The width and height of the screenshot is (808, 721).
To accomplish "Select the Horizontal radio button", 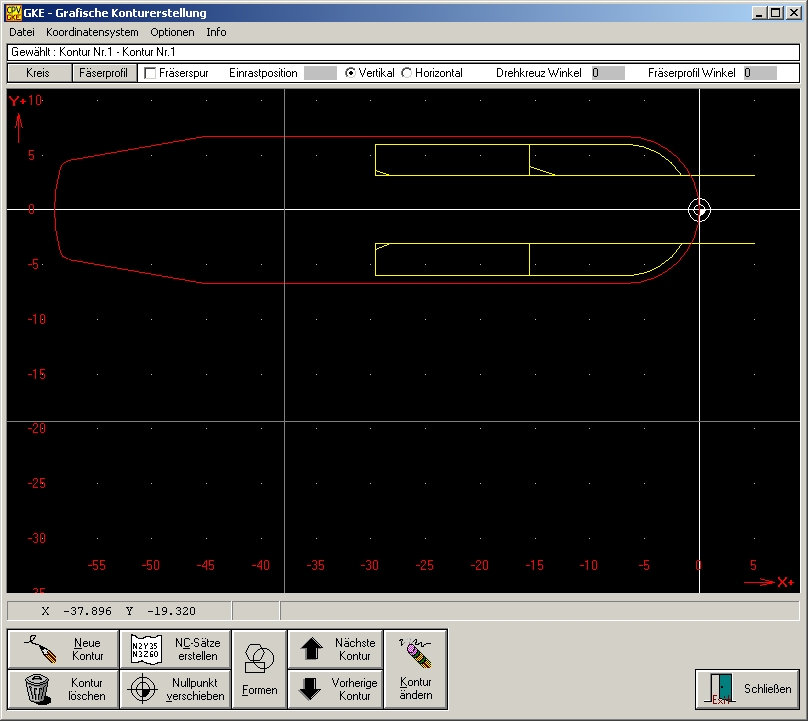I will coord(407,73).
